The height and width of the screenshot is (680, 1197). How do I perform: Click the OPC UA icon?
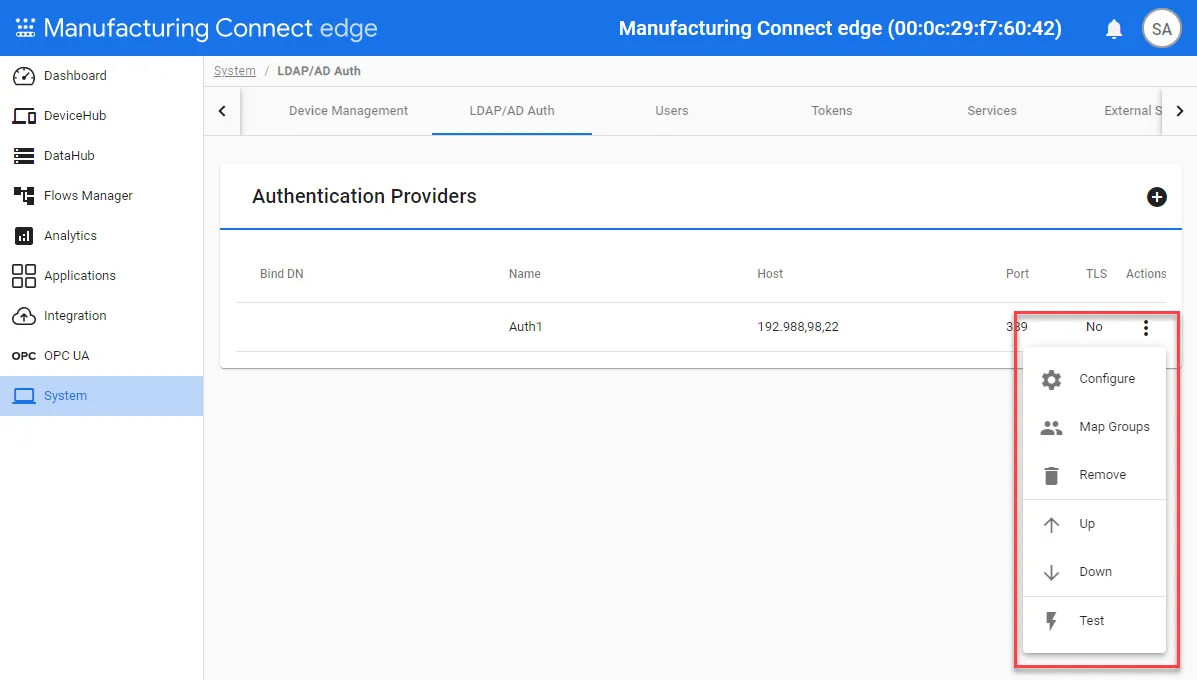[24, 356]
